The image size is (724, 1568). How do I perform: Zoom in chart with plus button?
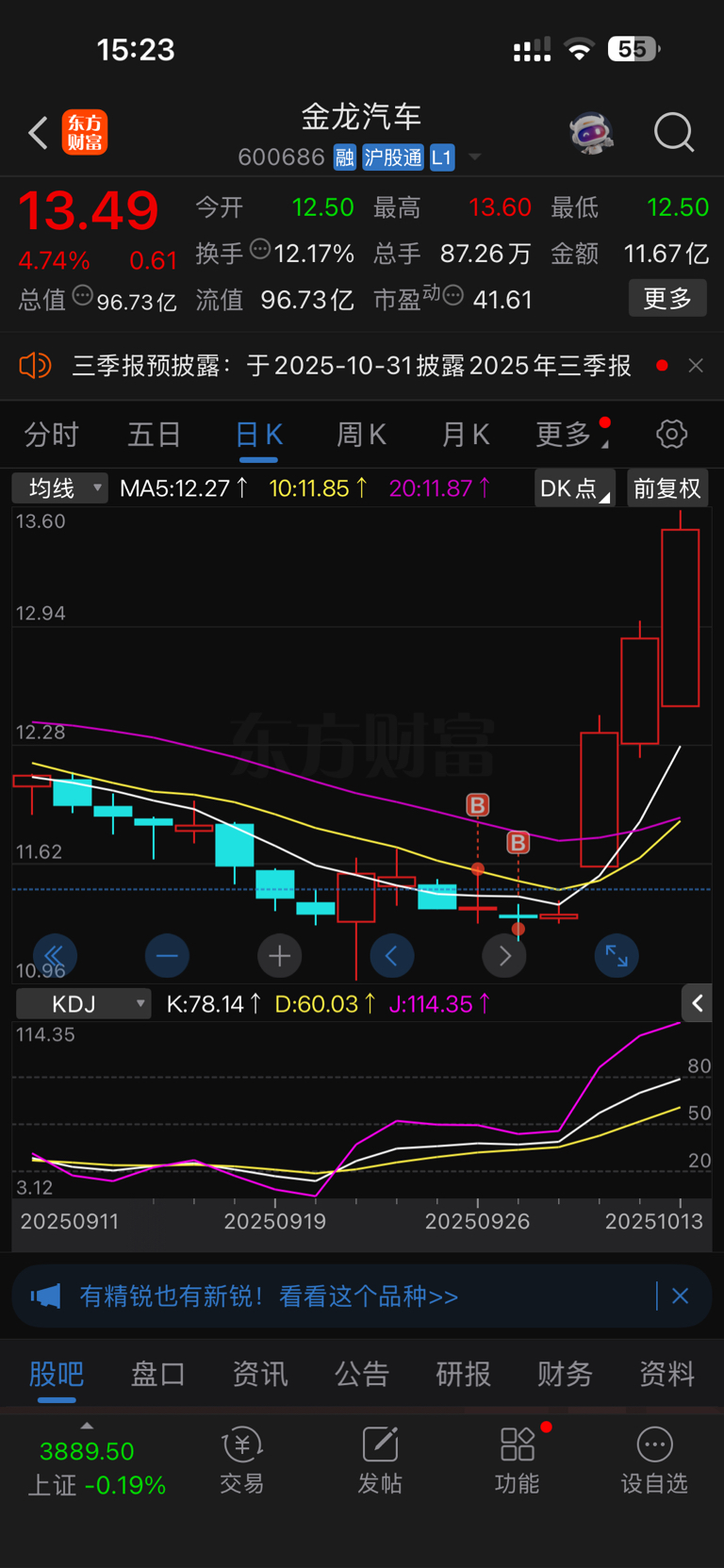[279, 956]
